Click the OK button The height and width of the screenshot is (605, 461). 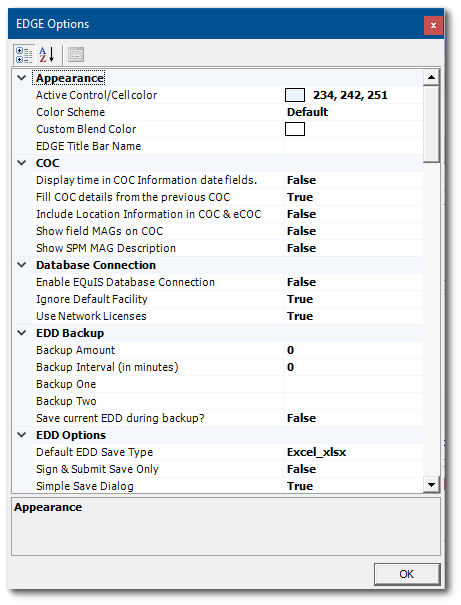click(407, 574)
